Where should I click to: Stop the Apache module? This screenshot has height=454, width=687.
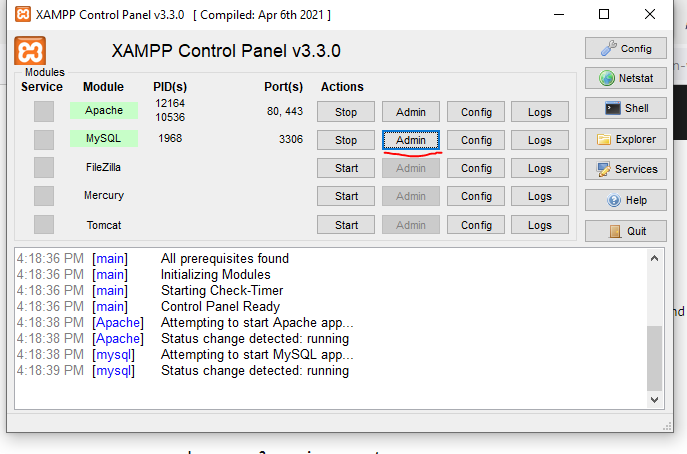(346, 112)
